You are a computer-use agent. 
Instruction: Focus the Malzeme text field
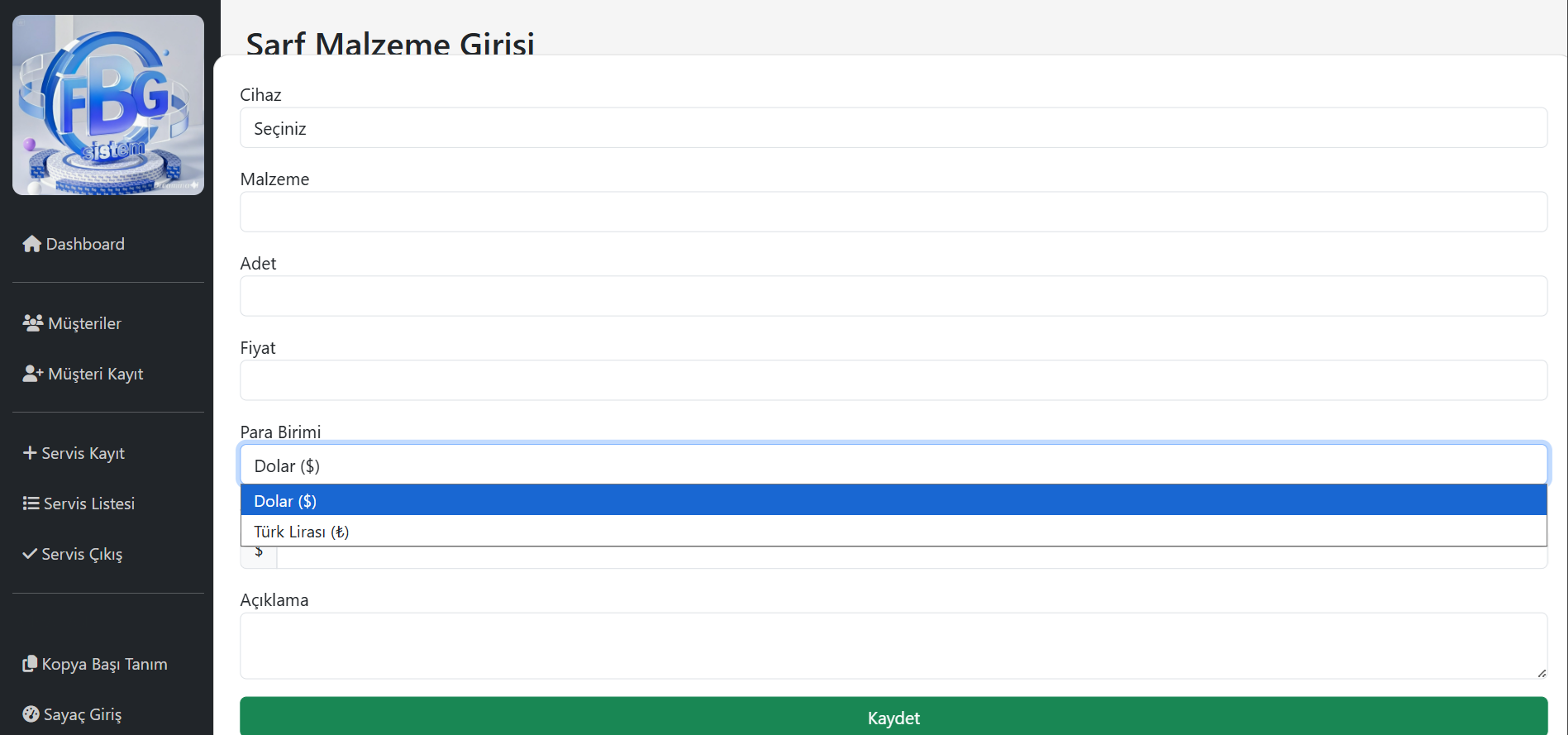point(893,212)
